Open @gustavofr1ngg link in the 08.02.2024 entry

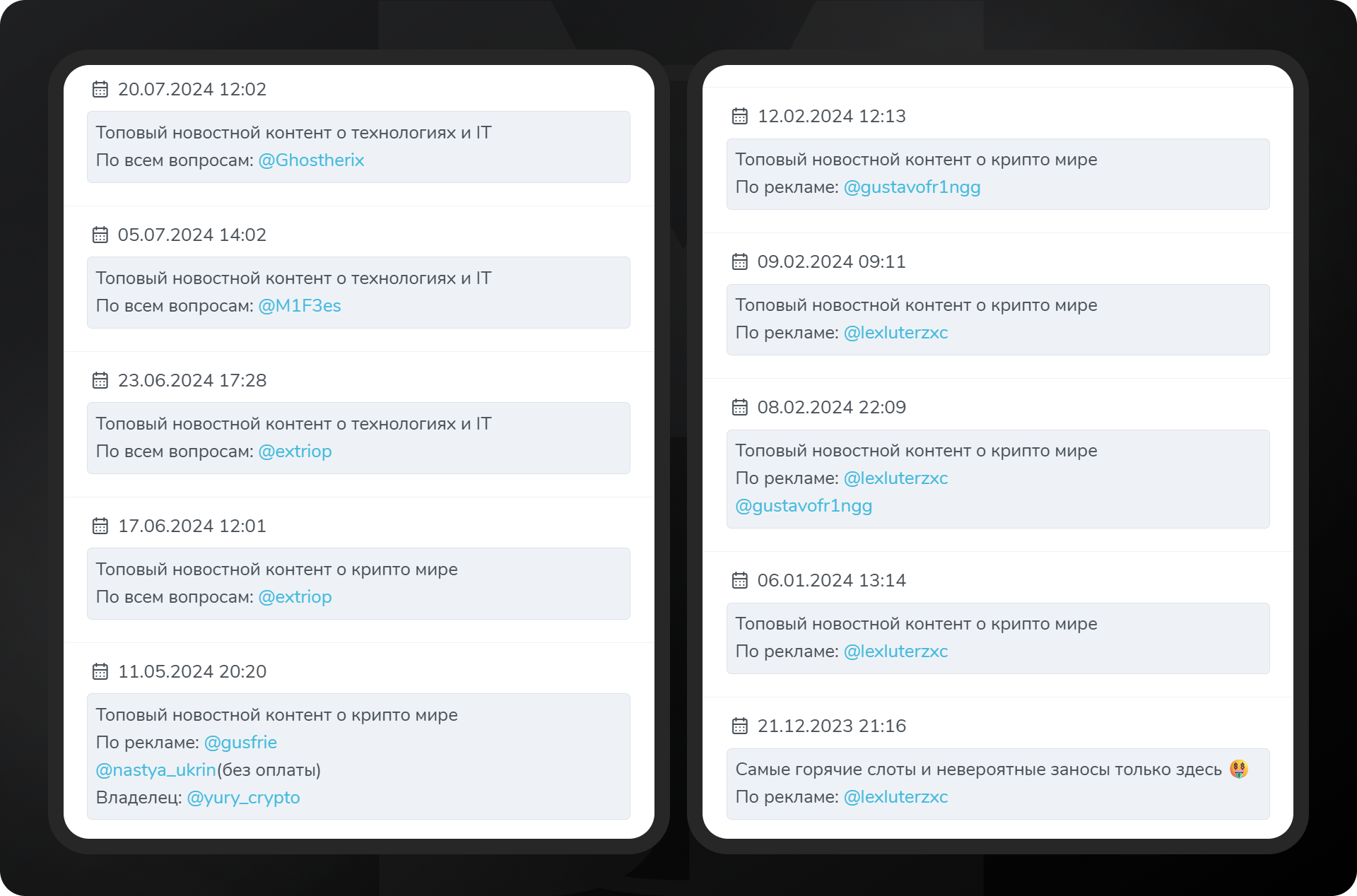click(x=804, y=506)
